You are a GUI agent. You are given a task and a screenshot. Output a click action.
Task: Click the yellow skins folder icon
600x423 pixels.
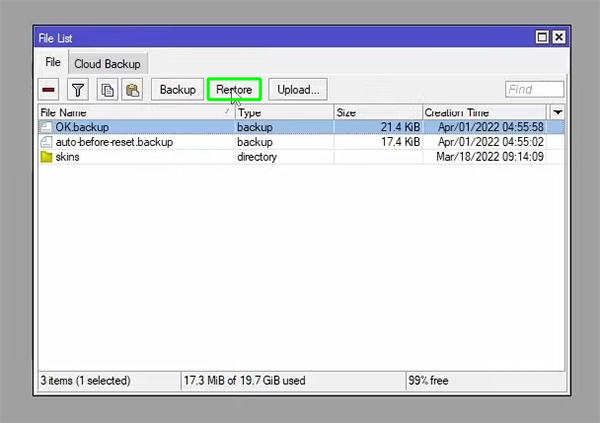click(x=46, y=157)
